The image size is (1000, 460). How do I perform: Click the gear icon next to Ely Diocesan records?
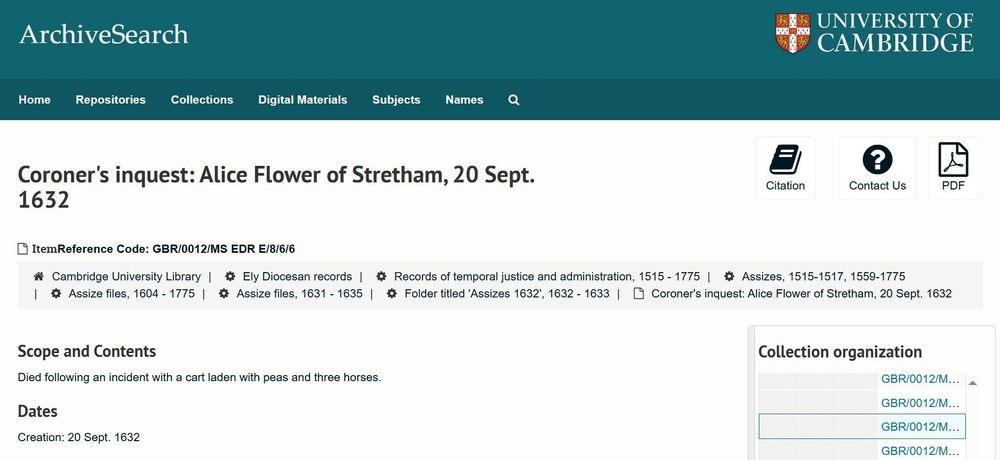point(230,276)
